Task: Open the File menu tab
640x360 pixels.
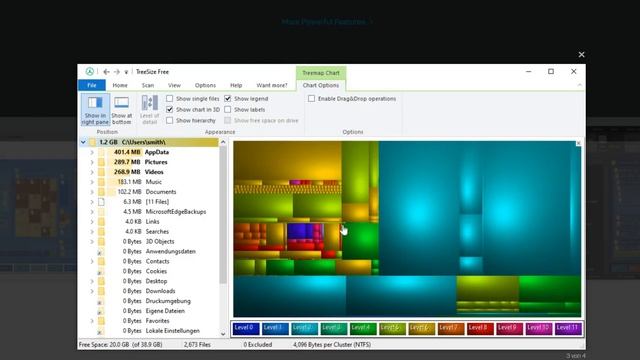Action: coord(92,85)
